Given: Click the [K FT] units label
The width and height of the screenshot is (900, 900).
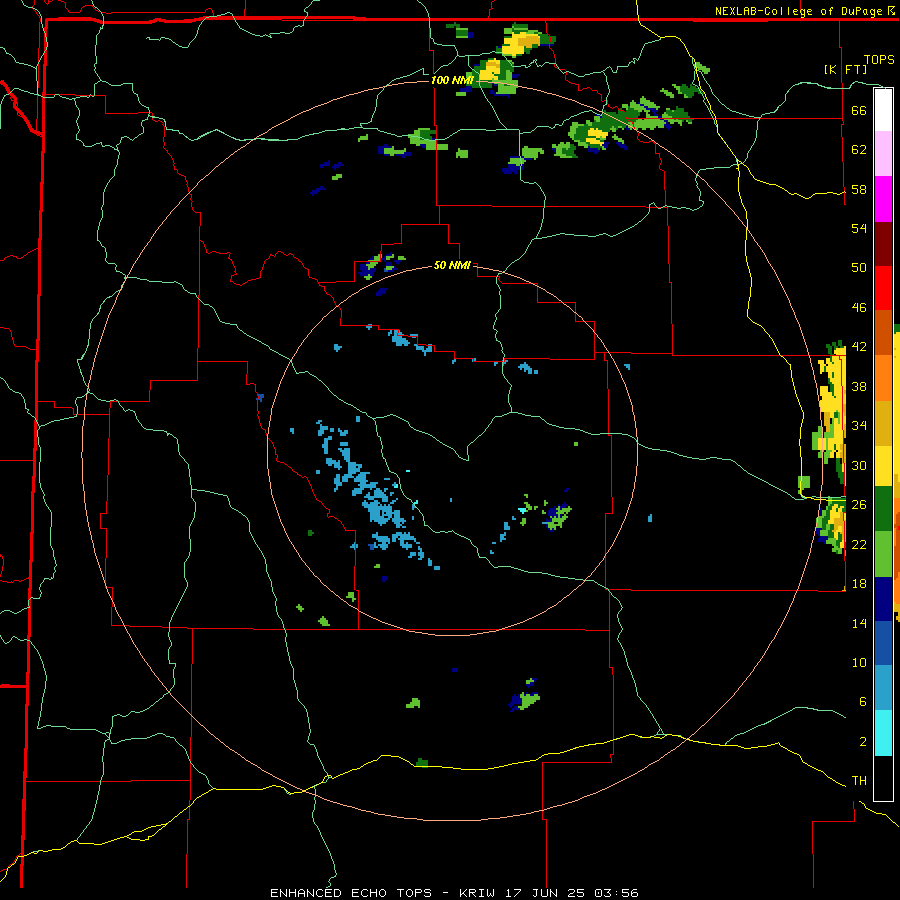Looking at the screenshot, I should pyautogui.click(x=845, y=70).
